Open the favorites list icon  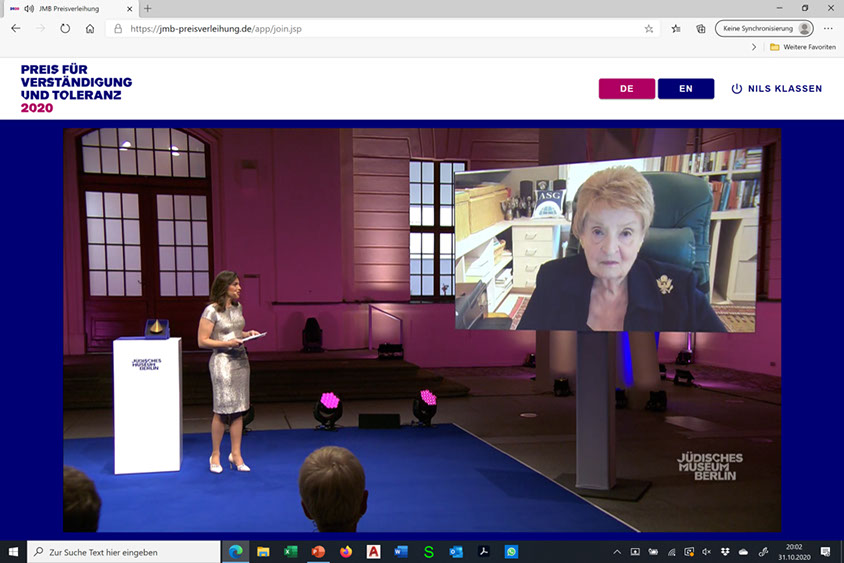coord(677,29)
